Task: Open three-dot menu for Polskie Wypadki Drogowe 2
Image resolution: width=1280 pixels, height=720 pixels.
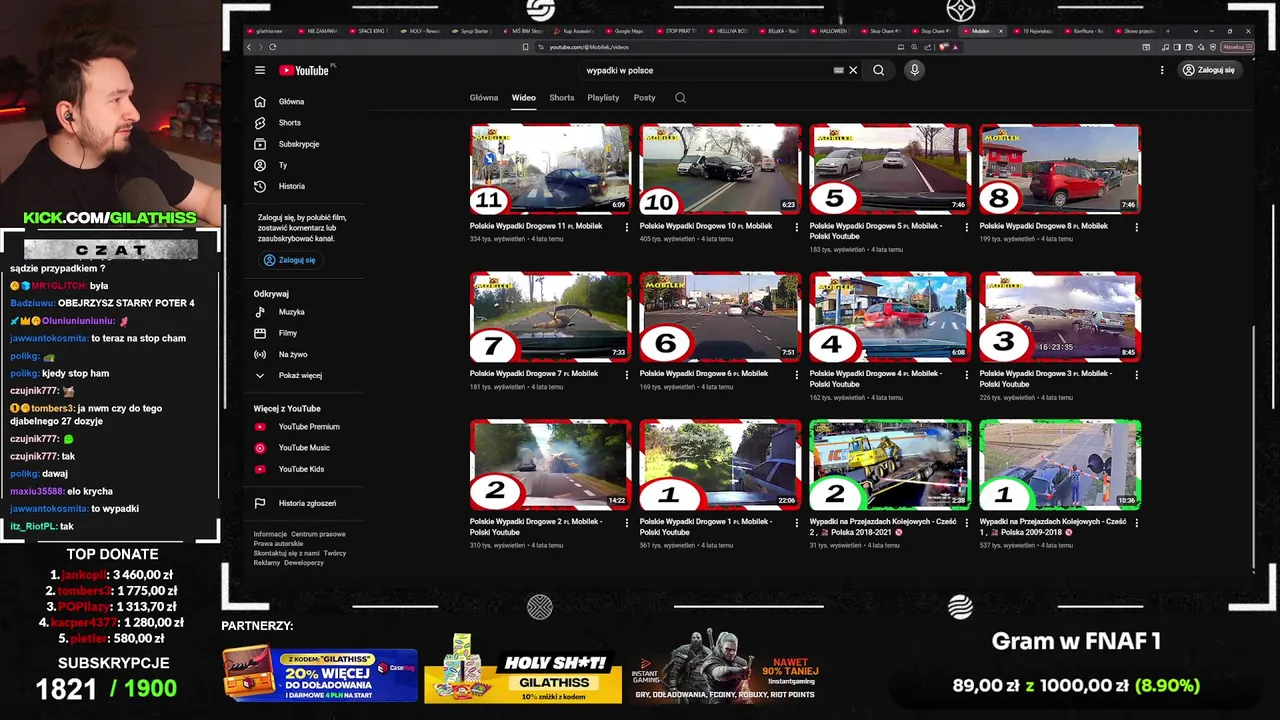Action: [627, 523]
